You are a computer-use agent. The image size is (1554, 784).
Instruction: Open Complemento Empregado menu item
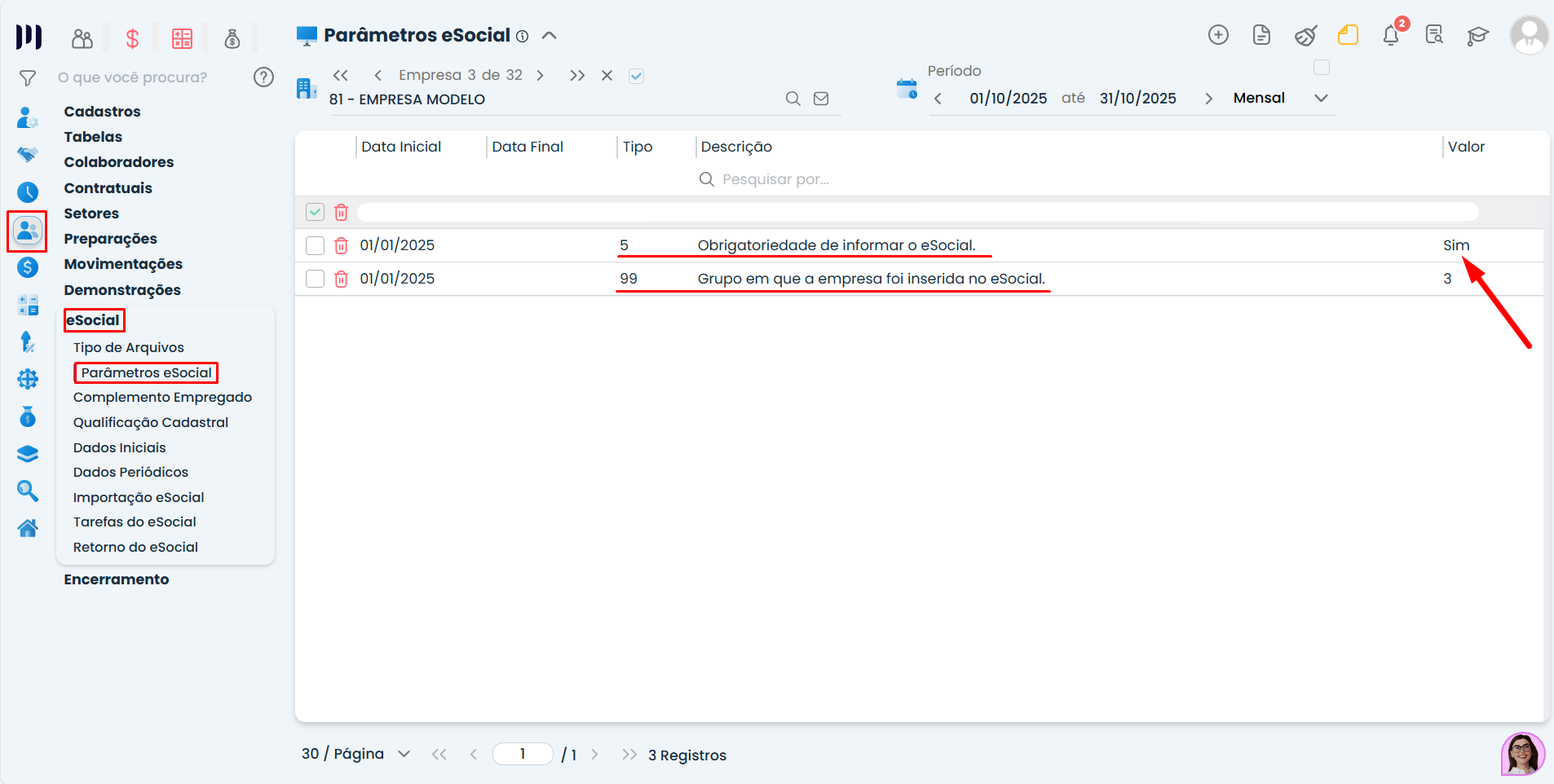[162, 397]
